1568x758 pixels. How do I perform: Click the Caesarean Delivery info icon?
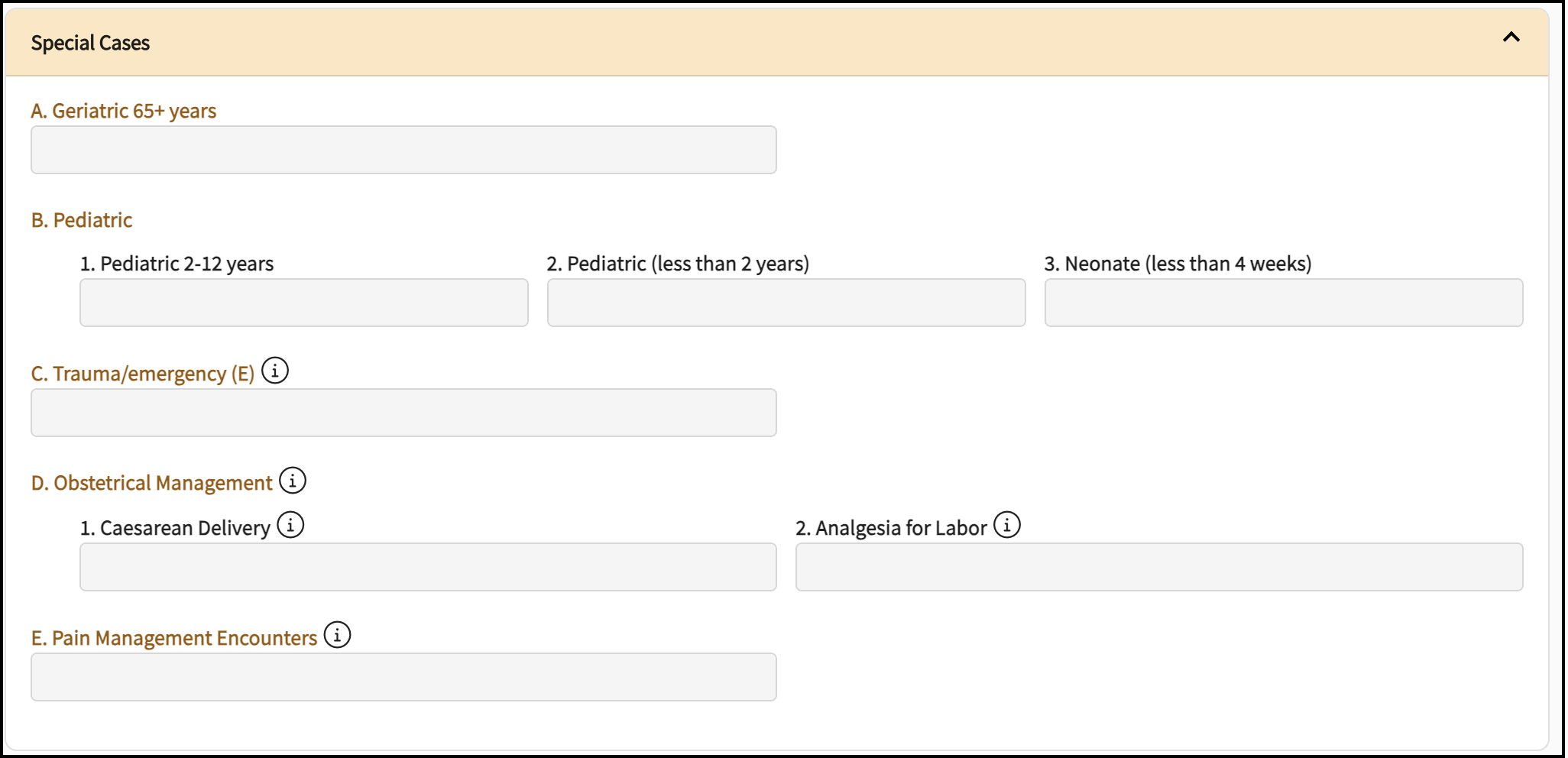tap(290, 526)
